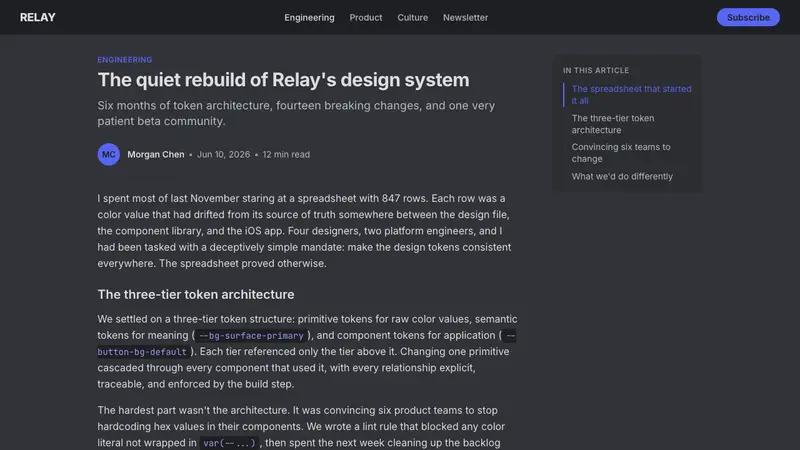Click the subtitle starting 'Six months of token'
This screenshot has height=450, width=800.
(x=296, y=113)
